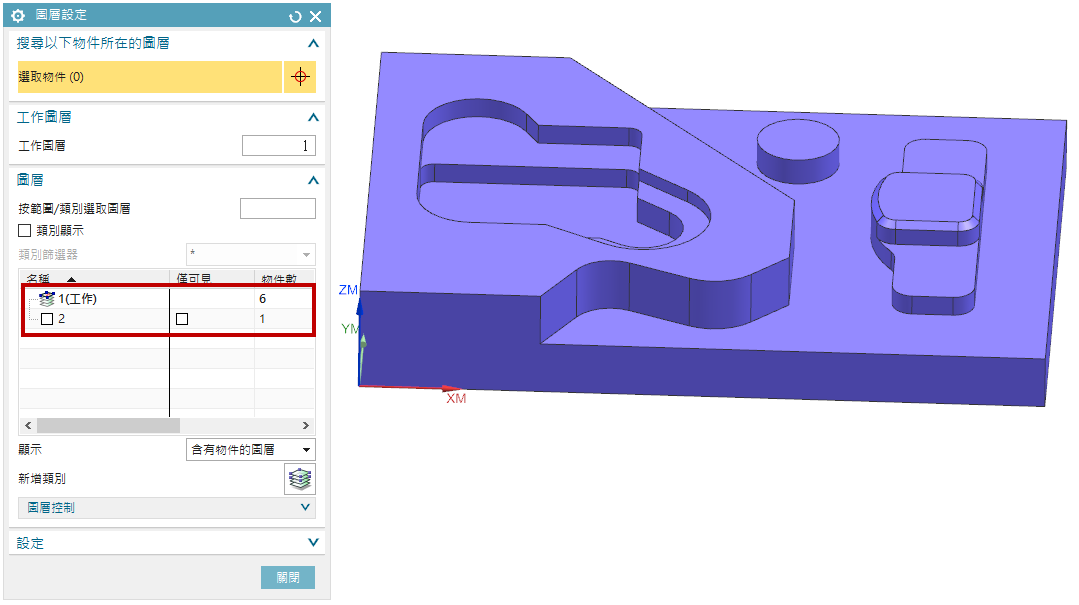Click the 關閉 button

coord(288,577)
